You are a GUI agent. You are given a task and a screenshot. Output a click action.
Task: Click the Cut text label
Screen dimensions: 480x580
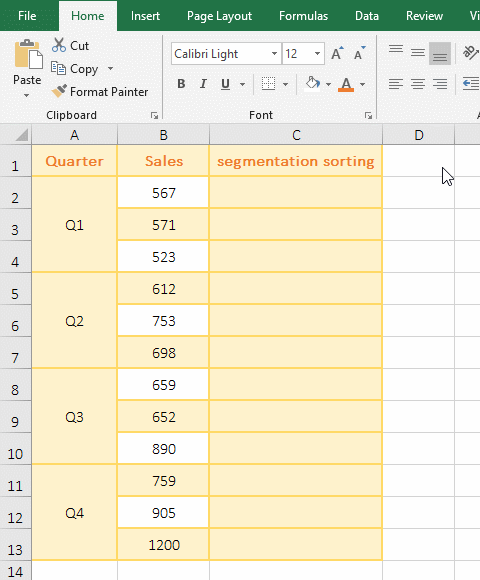pos(79,45)
